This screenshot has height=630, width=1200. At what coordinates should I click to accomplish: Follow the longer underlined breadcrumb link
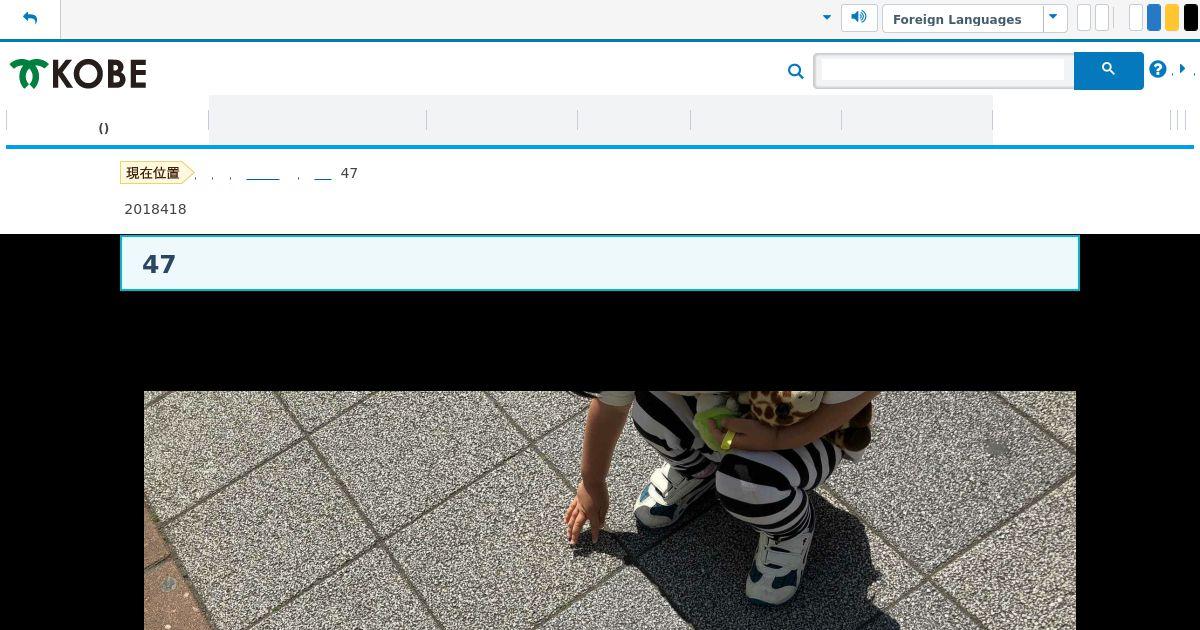(x=263, y=174)
